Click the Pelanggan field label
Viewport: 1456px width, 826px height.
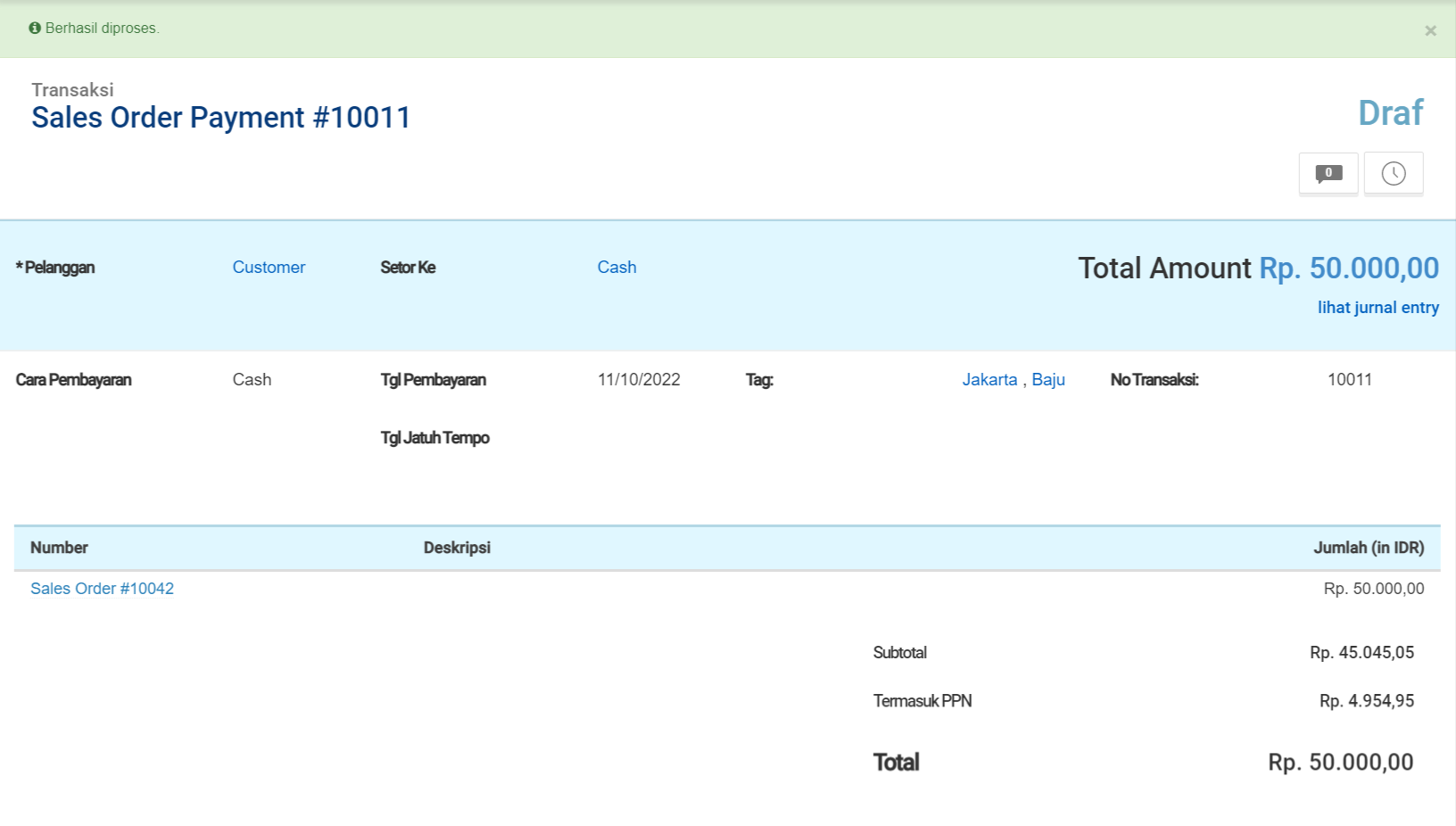point(55,267)
